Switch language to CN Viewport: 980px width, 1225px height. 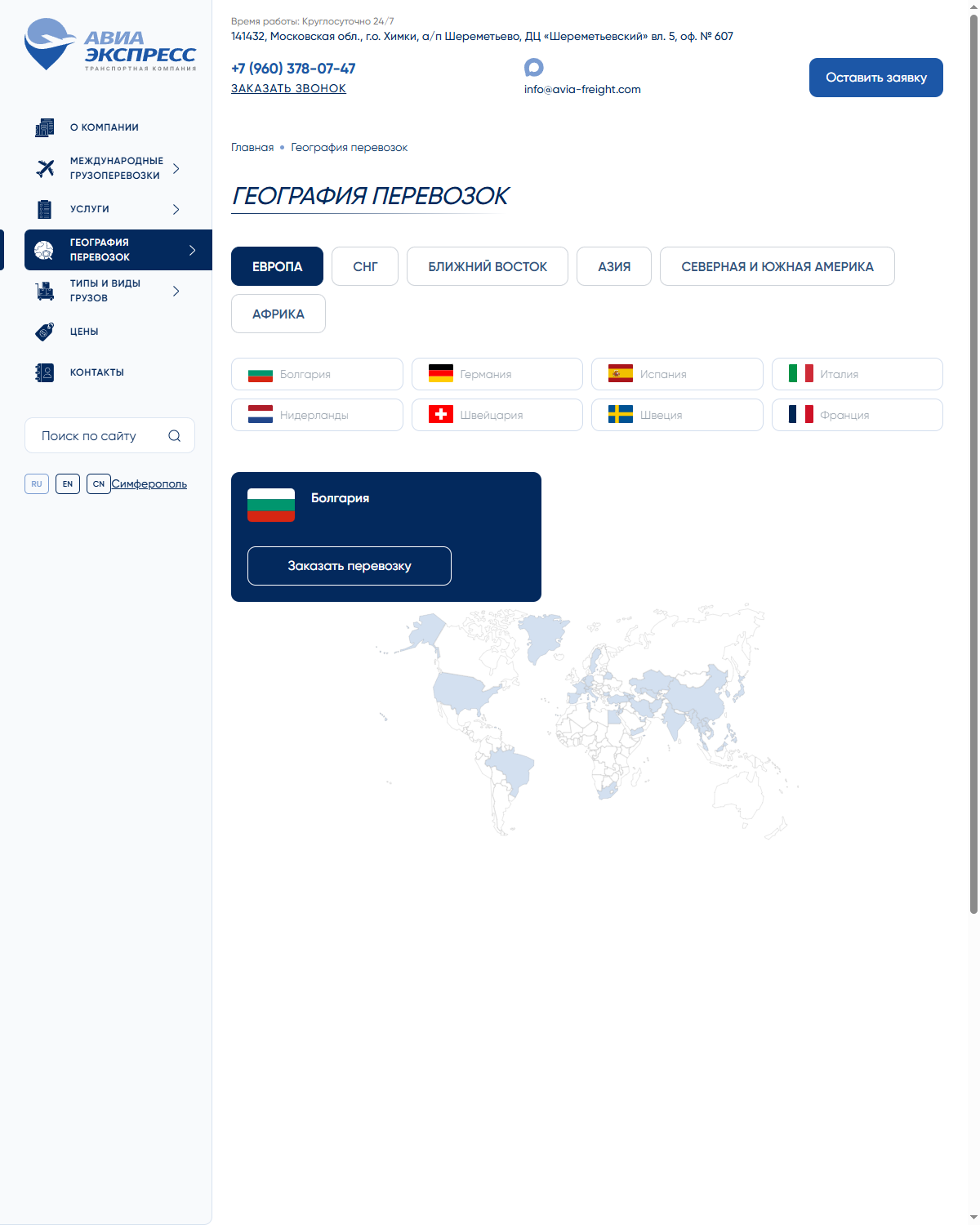(99, 484)
